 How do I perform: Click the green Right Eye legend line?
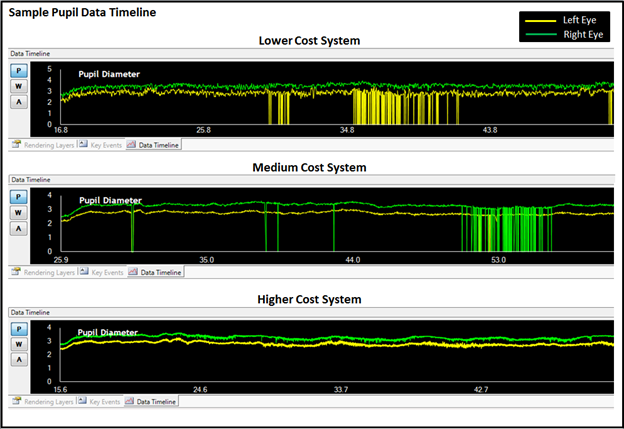pos(540,35)
